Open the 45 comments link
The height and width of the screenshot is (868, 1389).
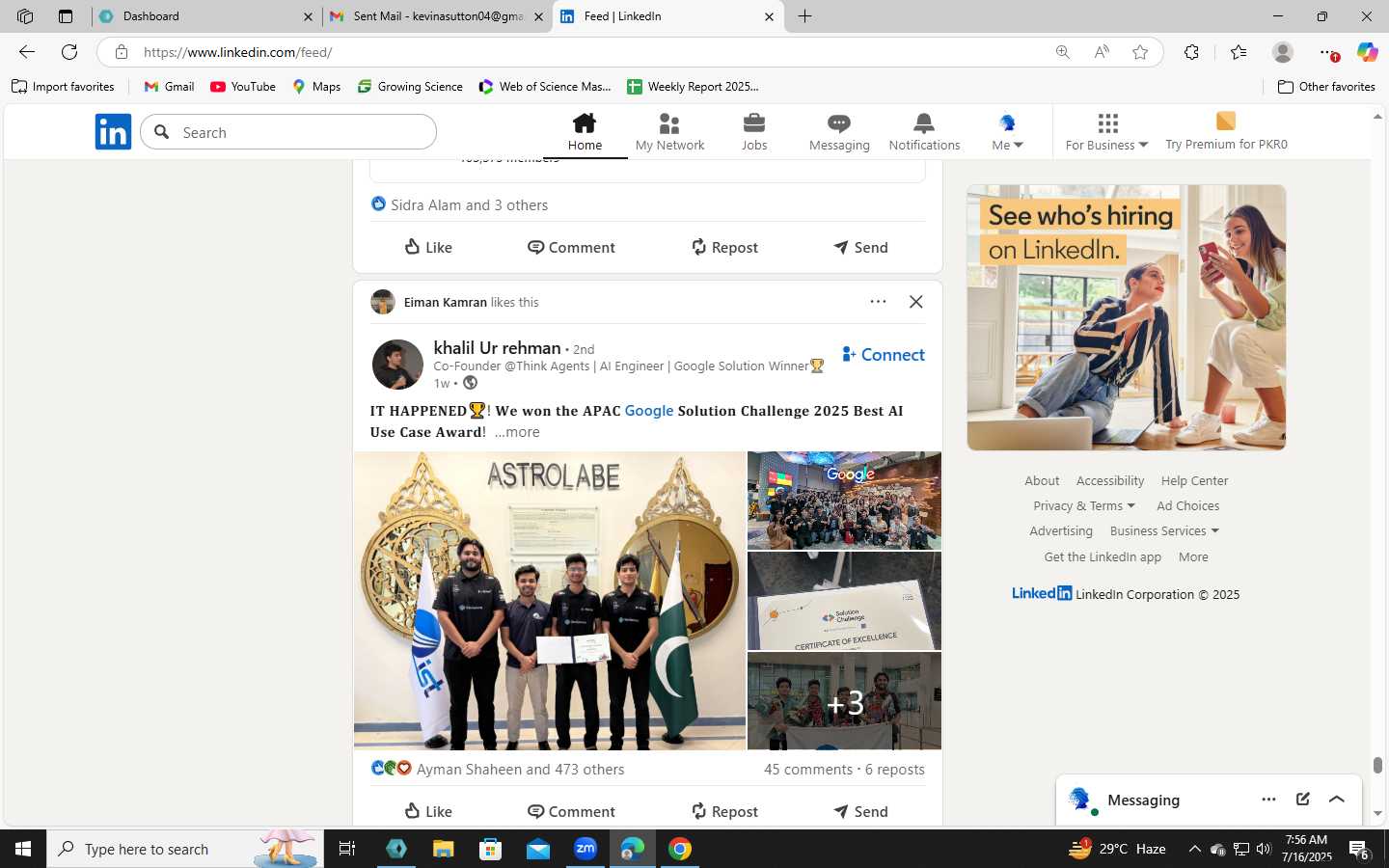click(808, 769)
